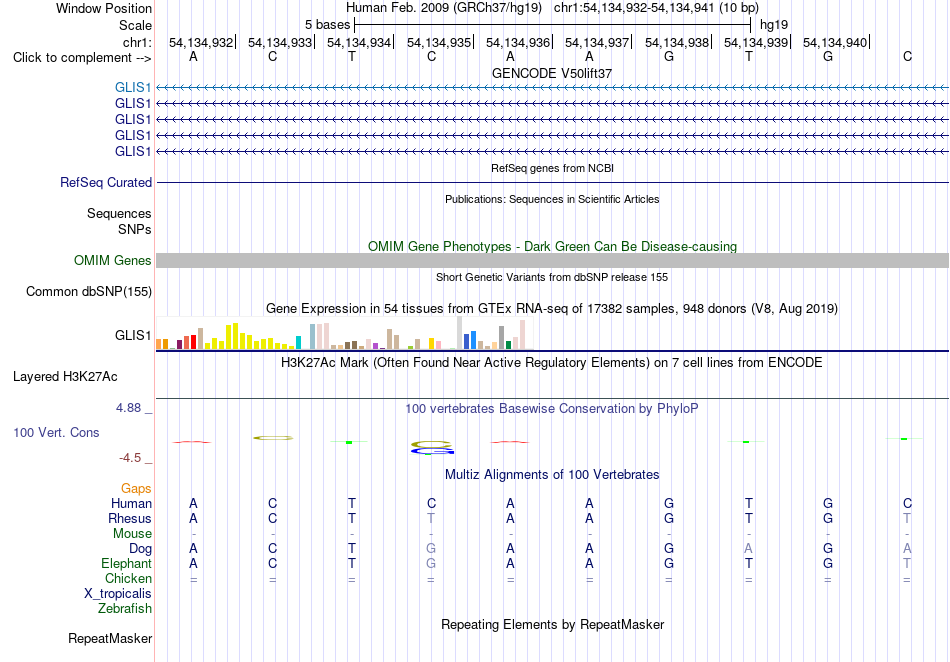Click position label 54,134,938 in ruler

677,42
